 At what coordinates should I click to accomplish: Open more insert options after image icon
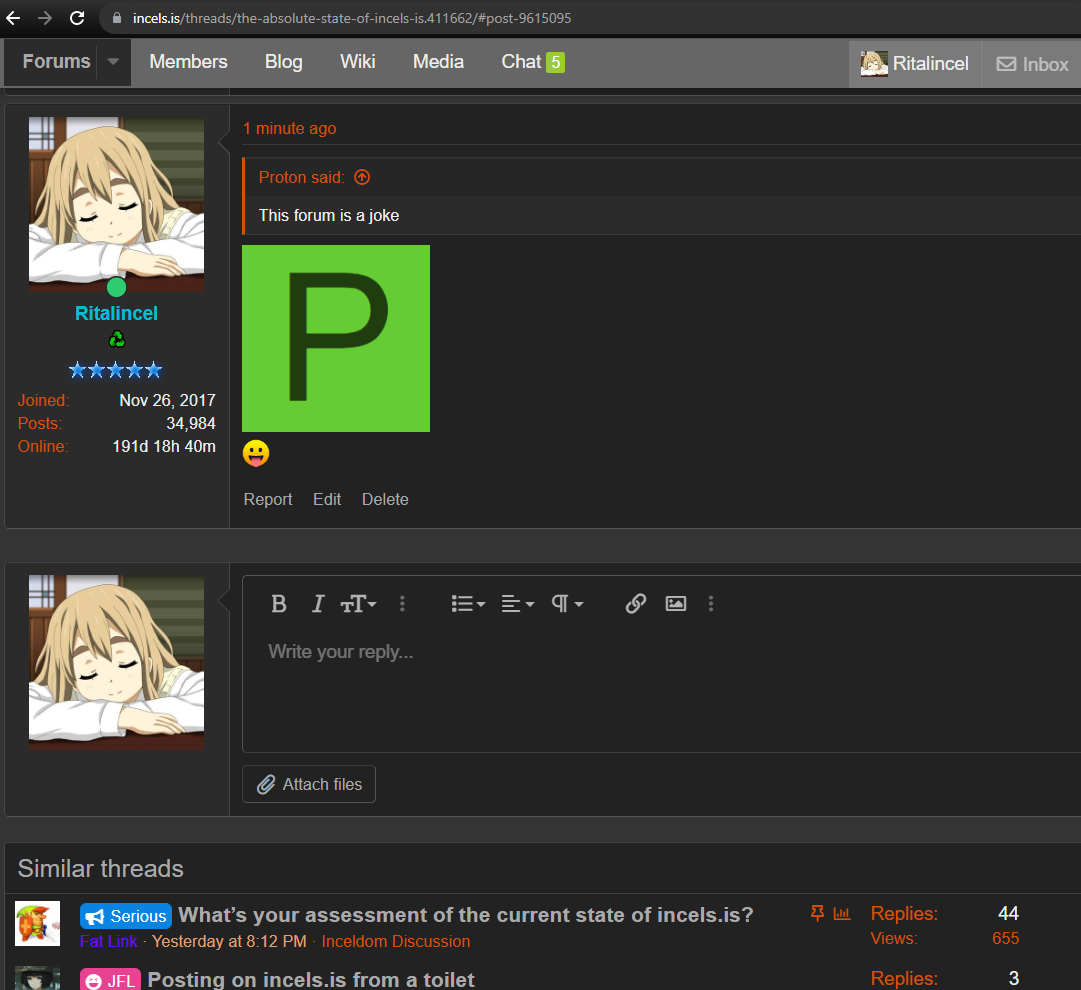click(x=711, y=604)
